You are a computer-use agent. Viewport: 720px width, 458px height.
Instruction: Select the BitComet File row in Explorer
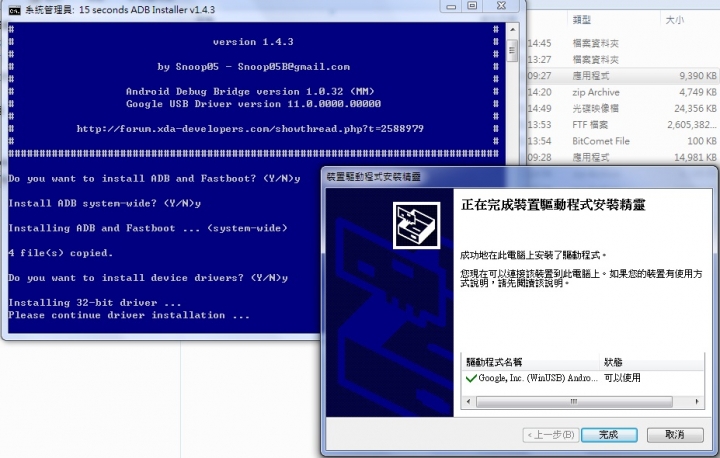click(x=623, y=141)
